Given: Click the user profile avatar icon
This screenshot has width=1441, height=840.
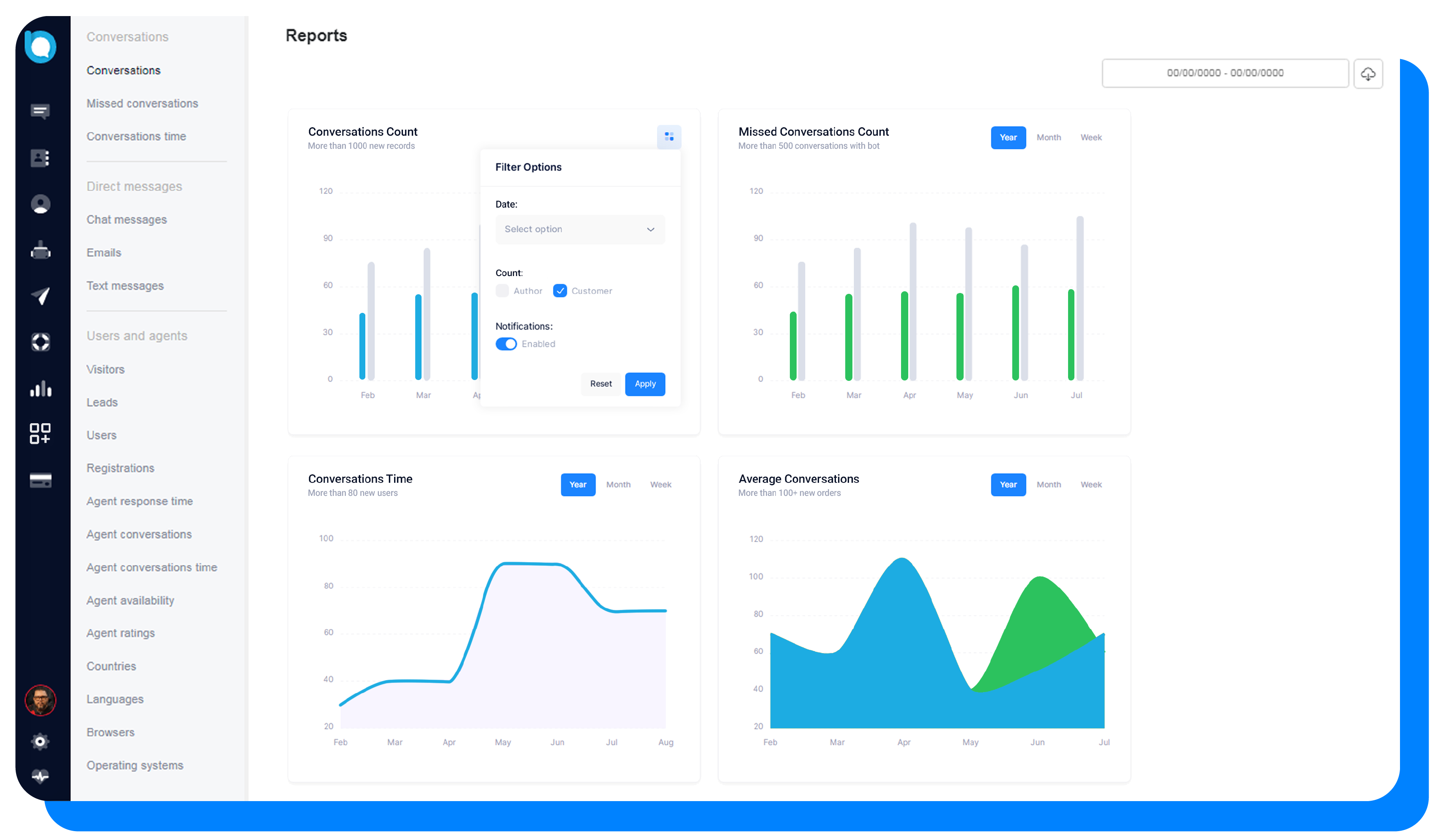Looking at the screenshot, I should pos(40,700).
